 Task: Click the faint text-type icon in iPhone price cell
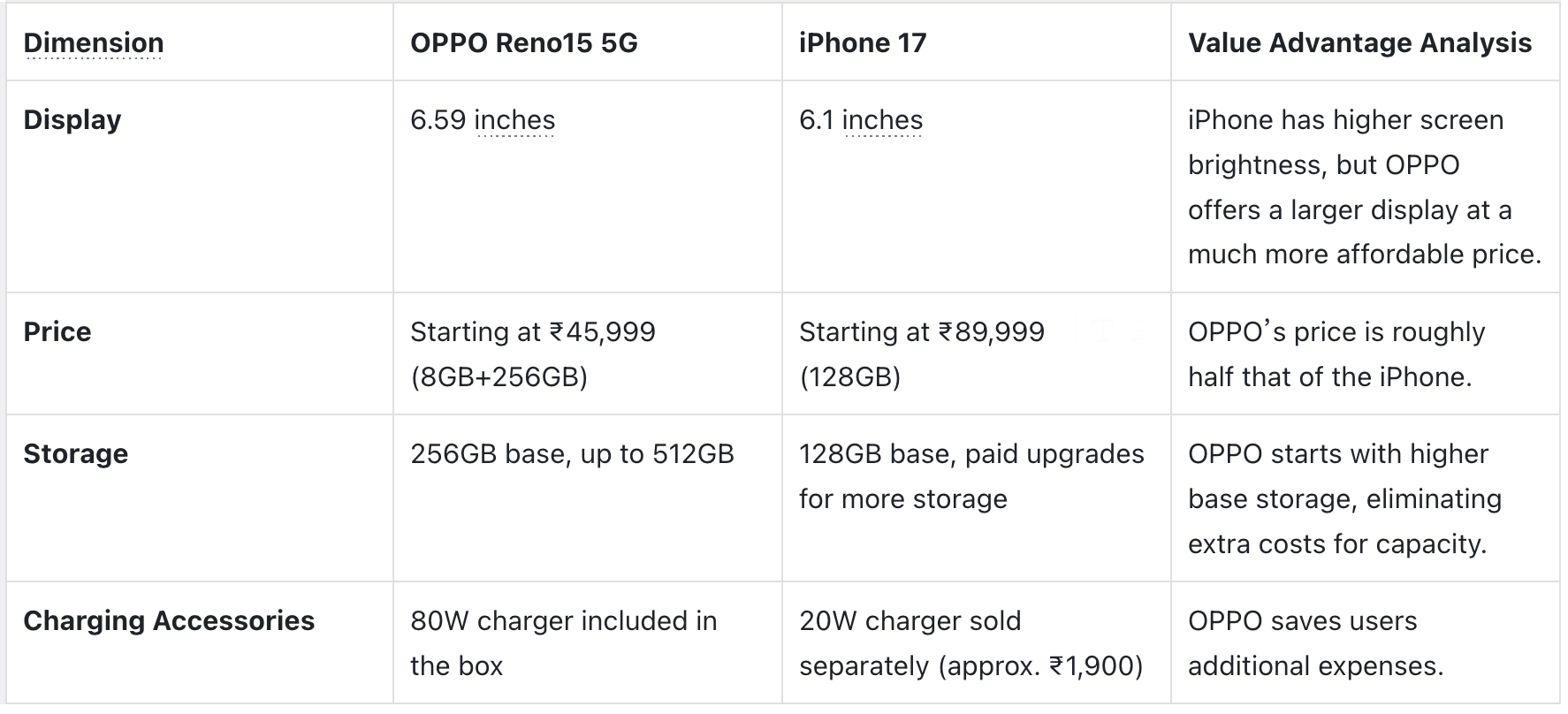click(1101, 331)
